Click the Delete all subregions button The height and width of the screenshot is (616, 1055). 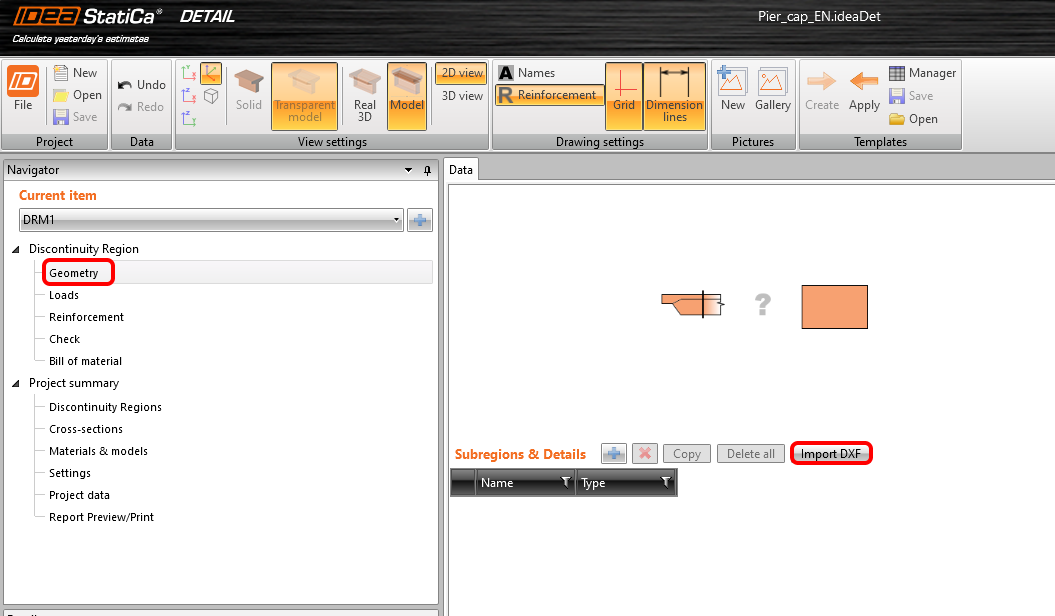click(750, 453)
